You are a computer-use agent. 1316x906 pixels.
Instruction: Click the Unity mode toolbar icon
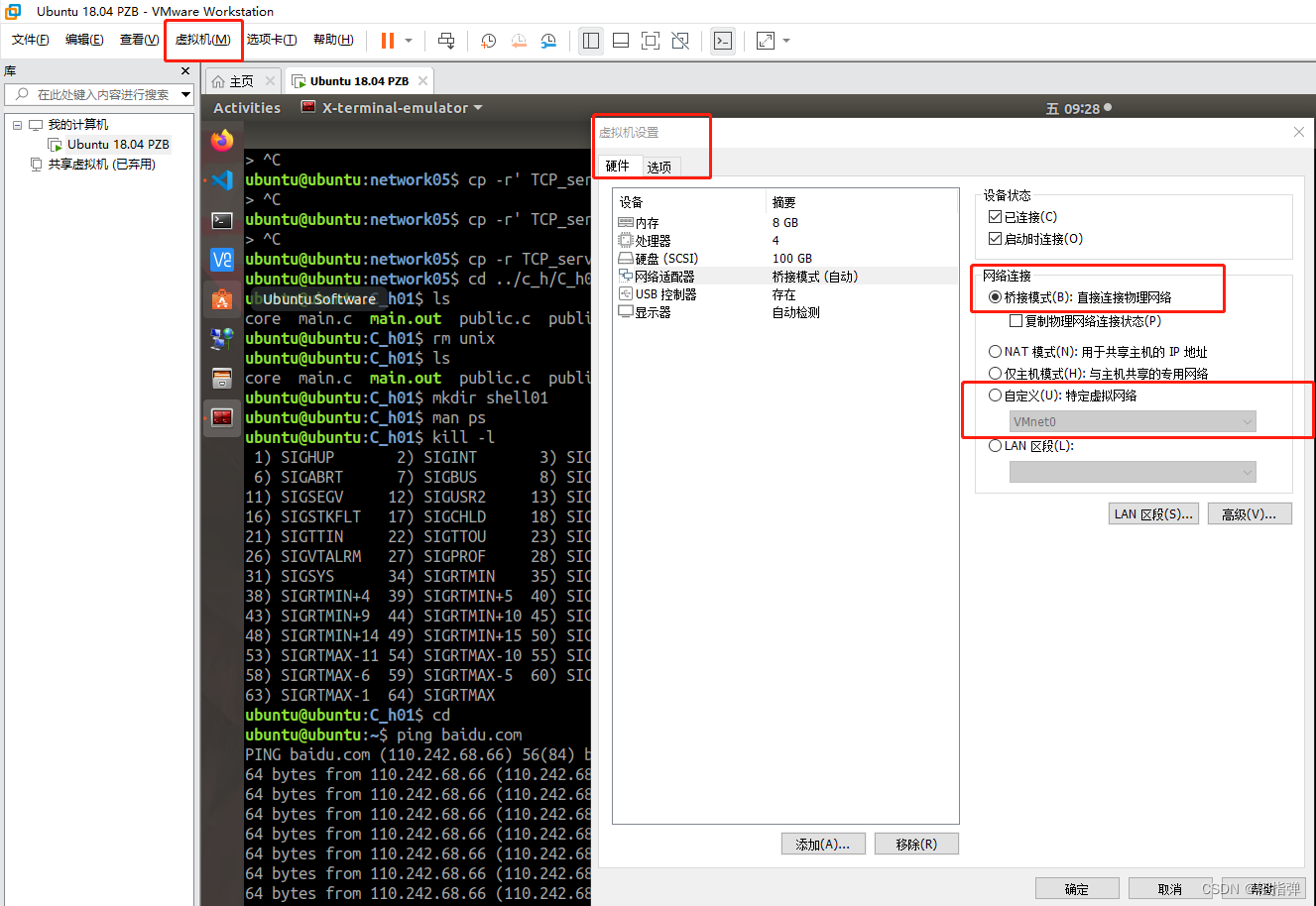tap(680, 41)
